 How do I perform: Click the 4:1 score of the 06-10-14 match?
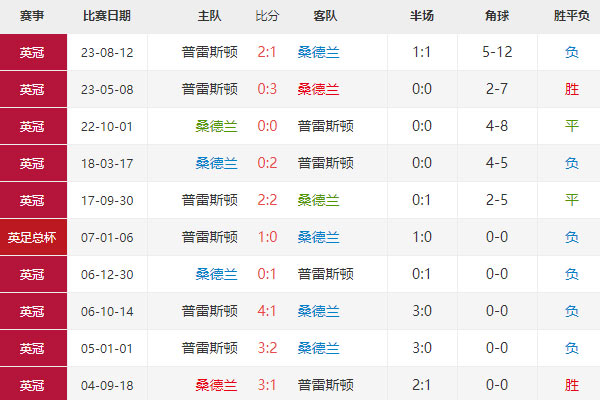pyautogui.click(x=267, y=311)
